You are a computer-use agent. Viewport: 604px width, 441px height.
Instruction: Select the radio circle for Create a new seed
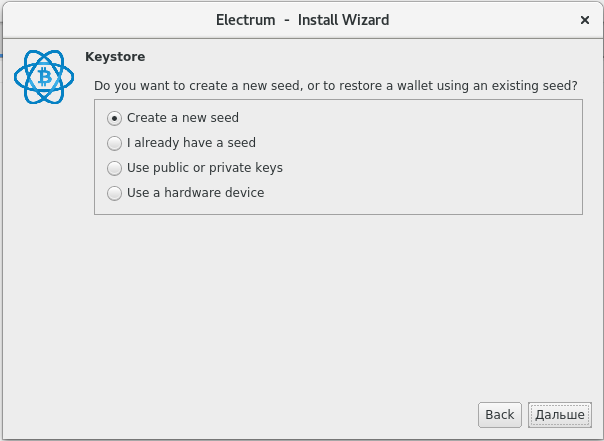pyautogui.click(x=114, y=118)
